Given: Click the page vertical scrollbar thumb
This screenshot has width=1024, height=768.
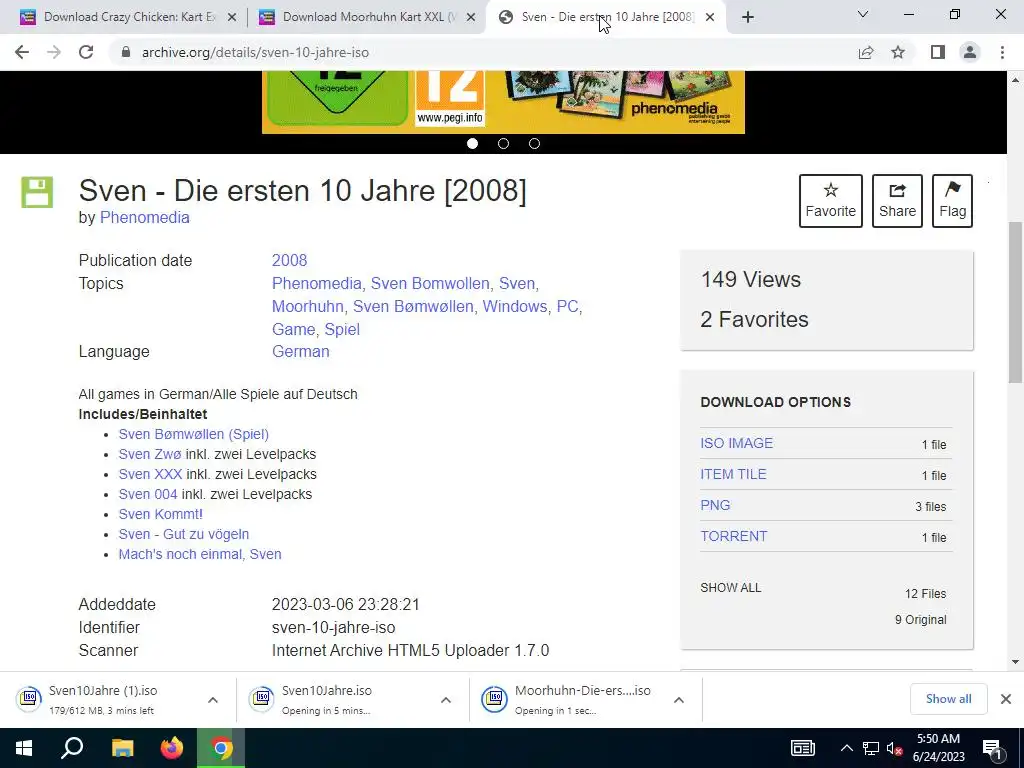Looking at the screenshot, I should (x=1015, y=302).
